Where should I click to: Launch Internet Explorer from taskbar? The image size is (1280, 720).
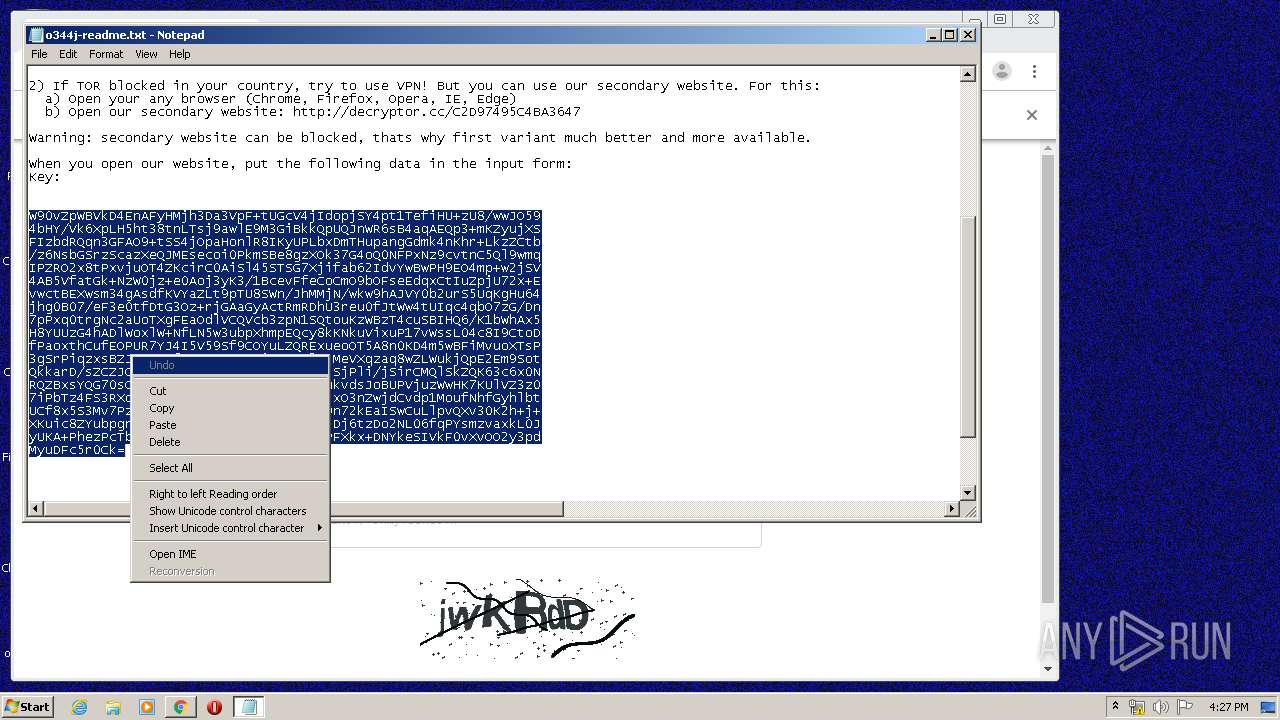[x=79, y=707]
